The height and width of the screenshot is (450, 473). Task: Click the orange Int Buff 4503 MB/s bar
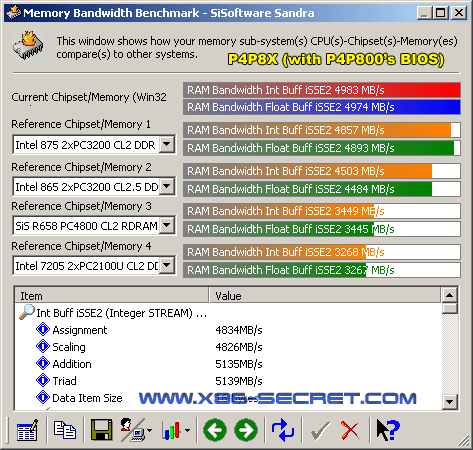pos(322,171)
